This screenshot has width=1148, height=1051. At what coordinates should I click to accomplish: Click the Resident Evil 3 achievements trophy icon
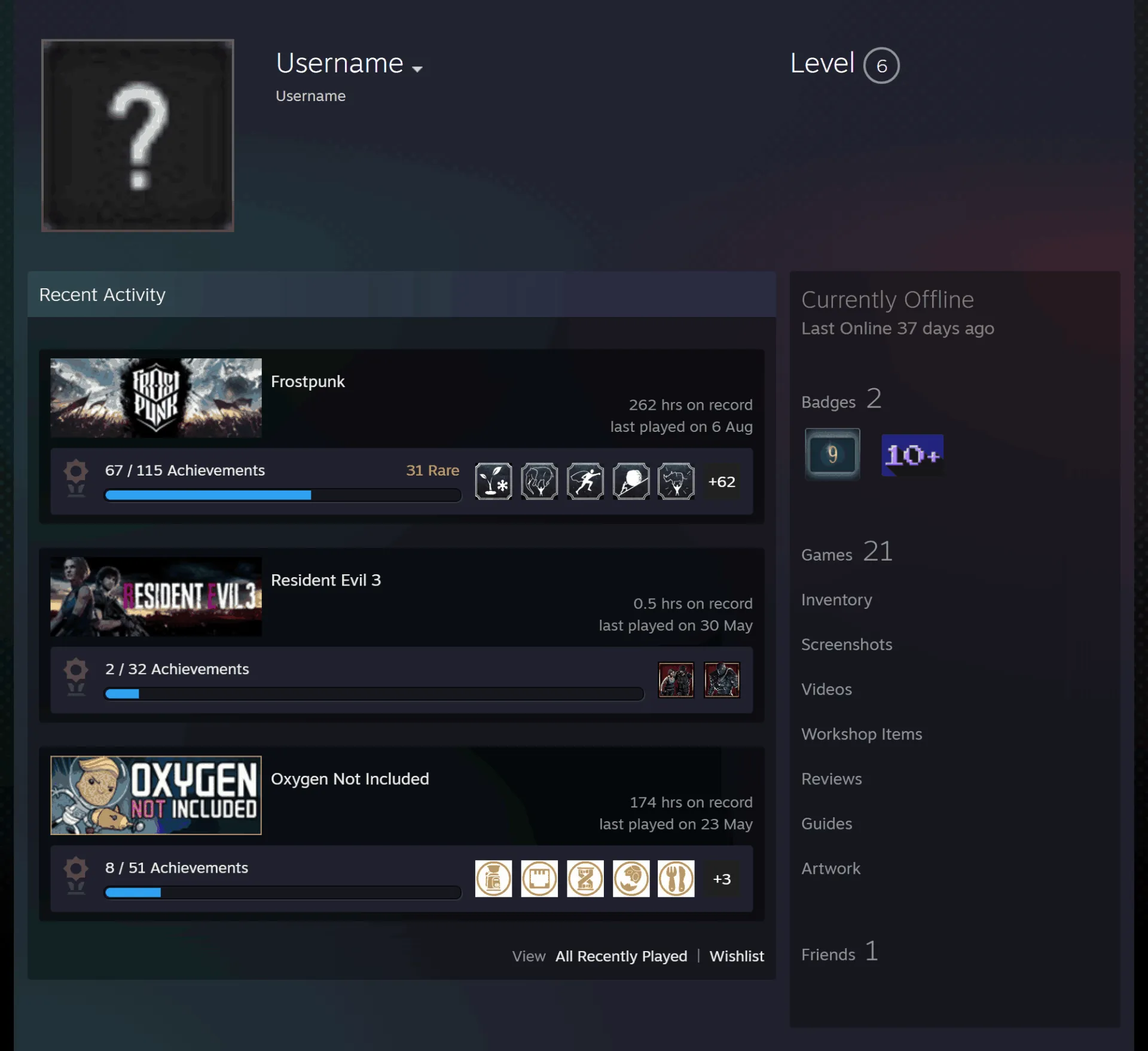click(76, 677)
